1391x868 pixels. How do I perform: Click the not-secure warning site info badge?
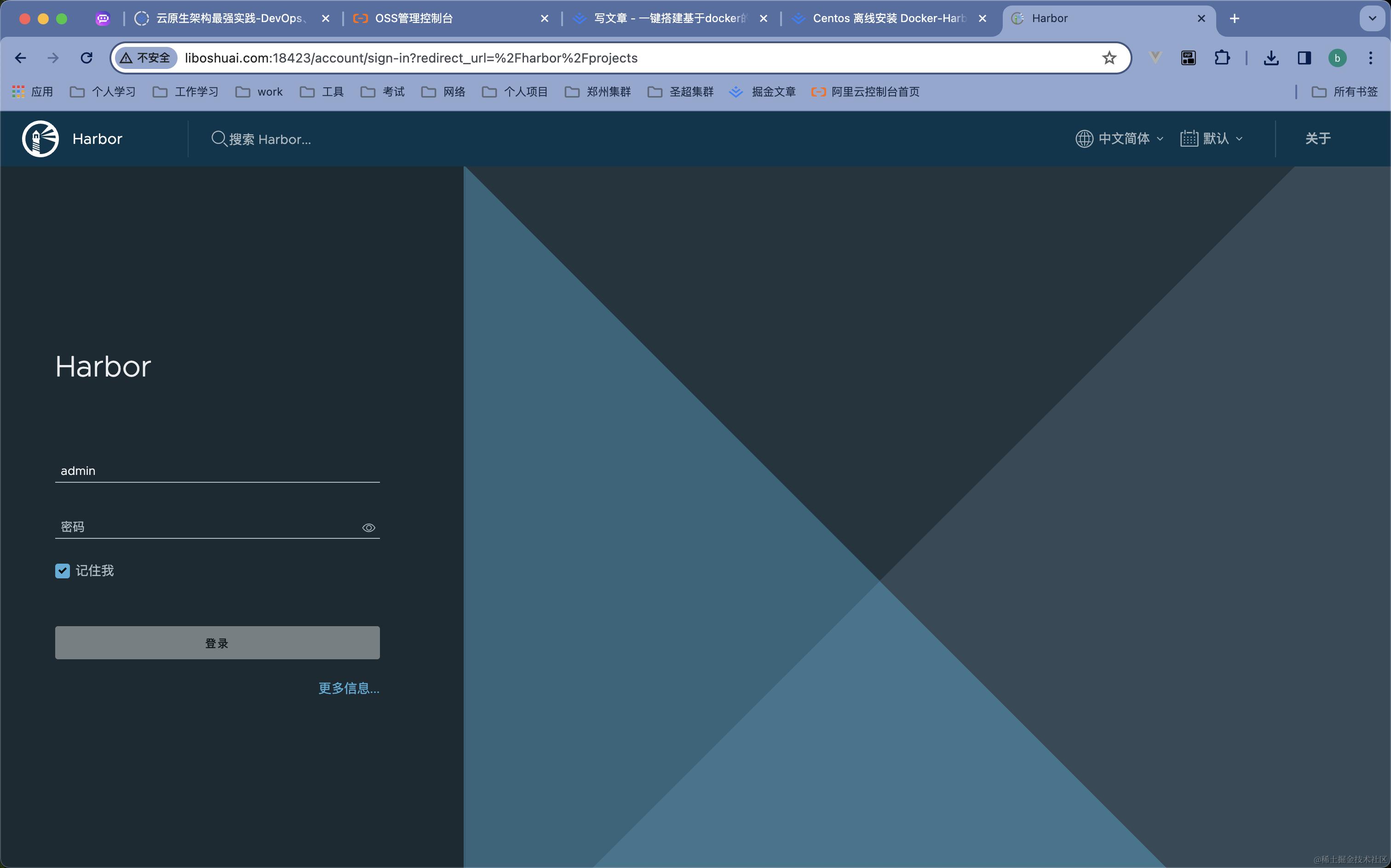tap(145, 58)
